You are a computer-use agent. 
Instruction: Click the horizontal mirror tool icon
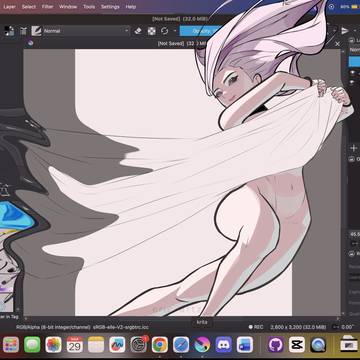345,31
